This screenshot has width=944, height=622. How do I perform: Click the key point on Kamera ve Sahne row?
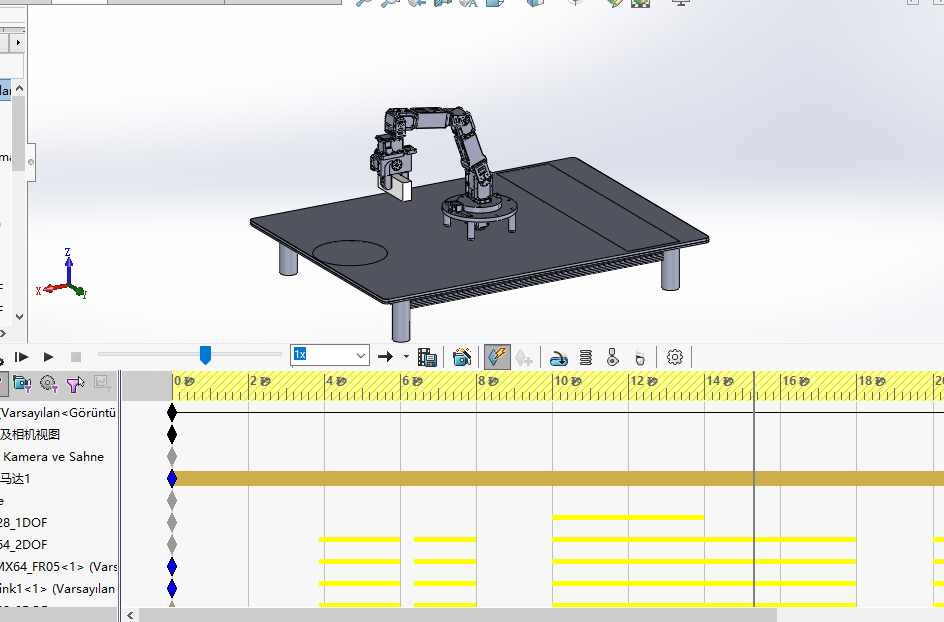click(x=172, y=456)
